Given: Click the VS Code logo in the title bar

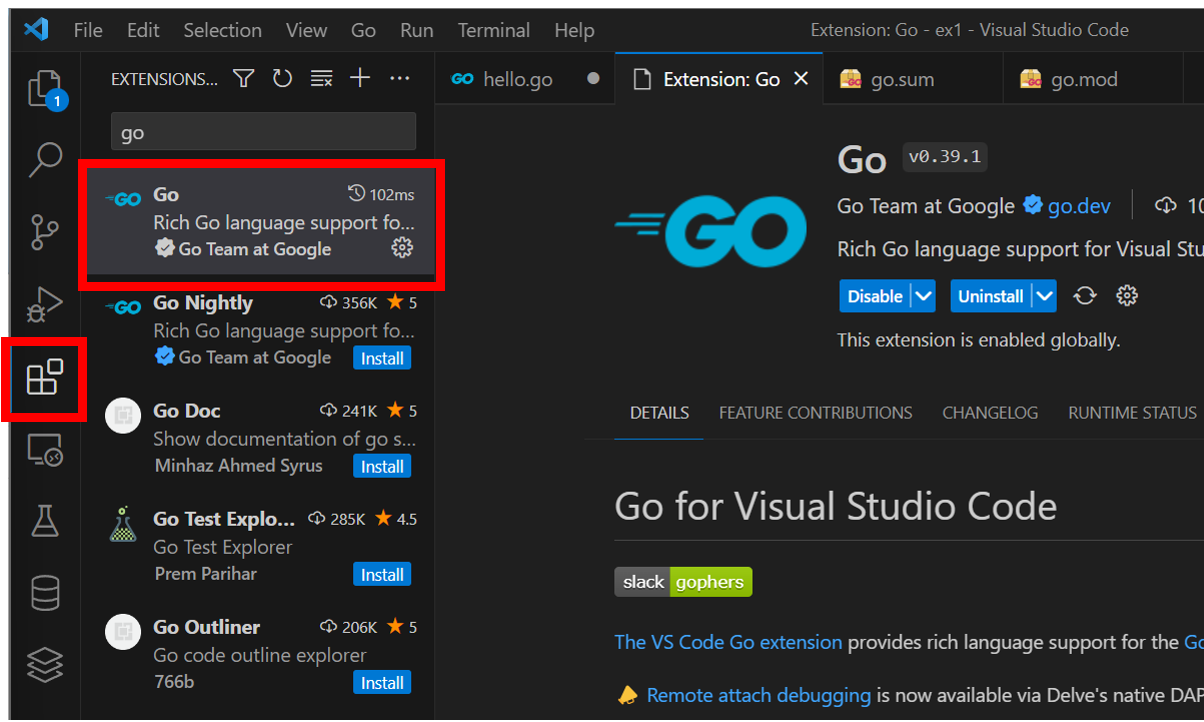Looking at the screenshot, I should [36, 30].
